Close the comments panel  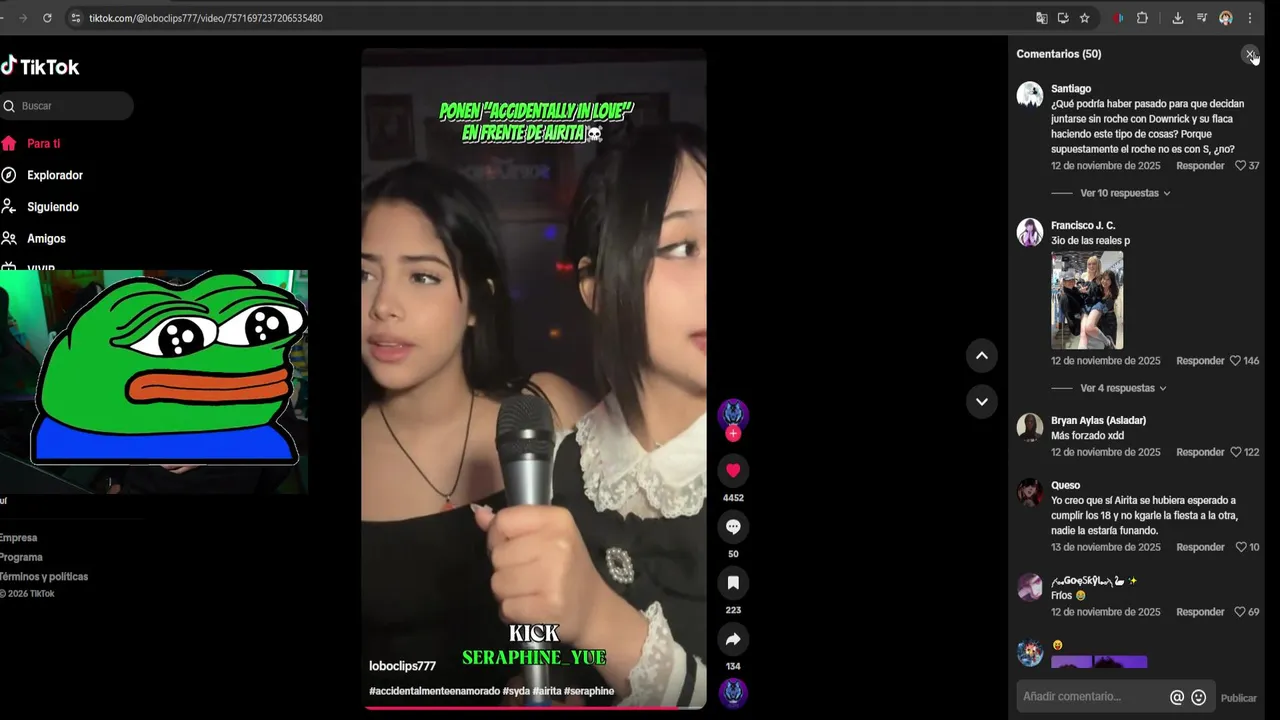pos(1250,54)
